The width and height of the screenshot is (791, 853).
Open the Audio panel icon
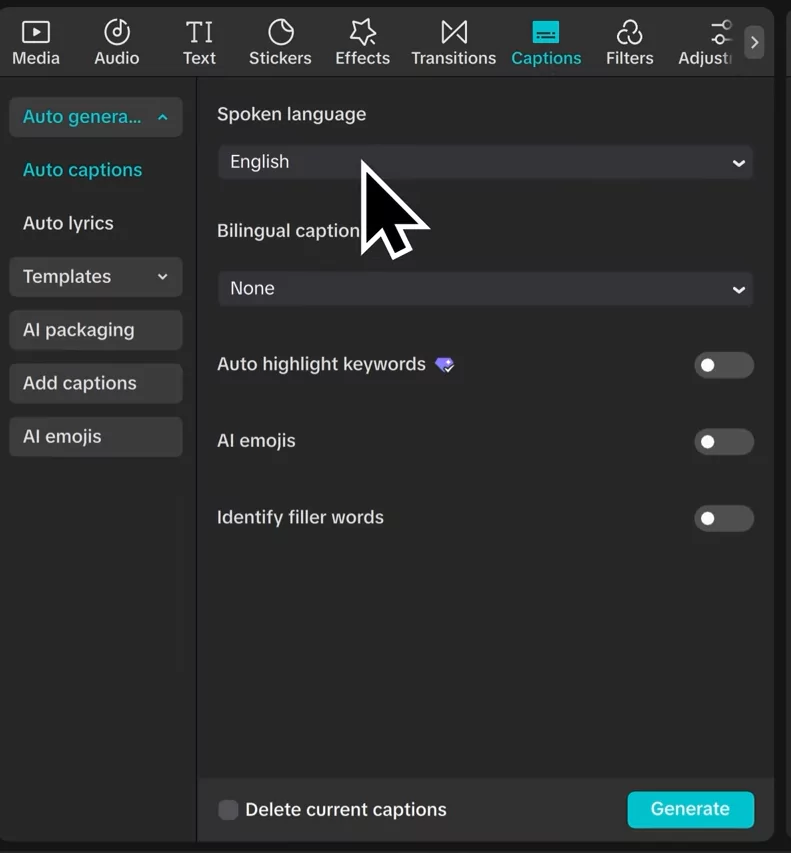coord(117,33)
